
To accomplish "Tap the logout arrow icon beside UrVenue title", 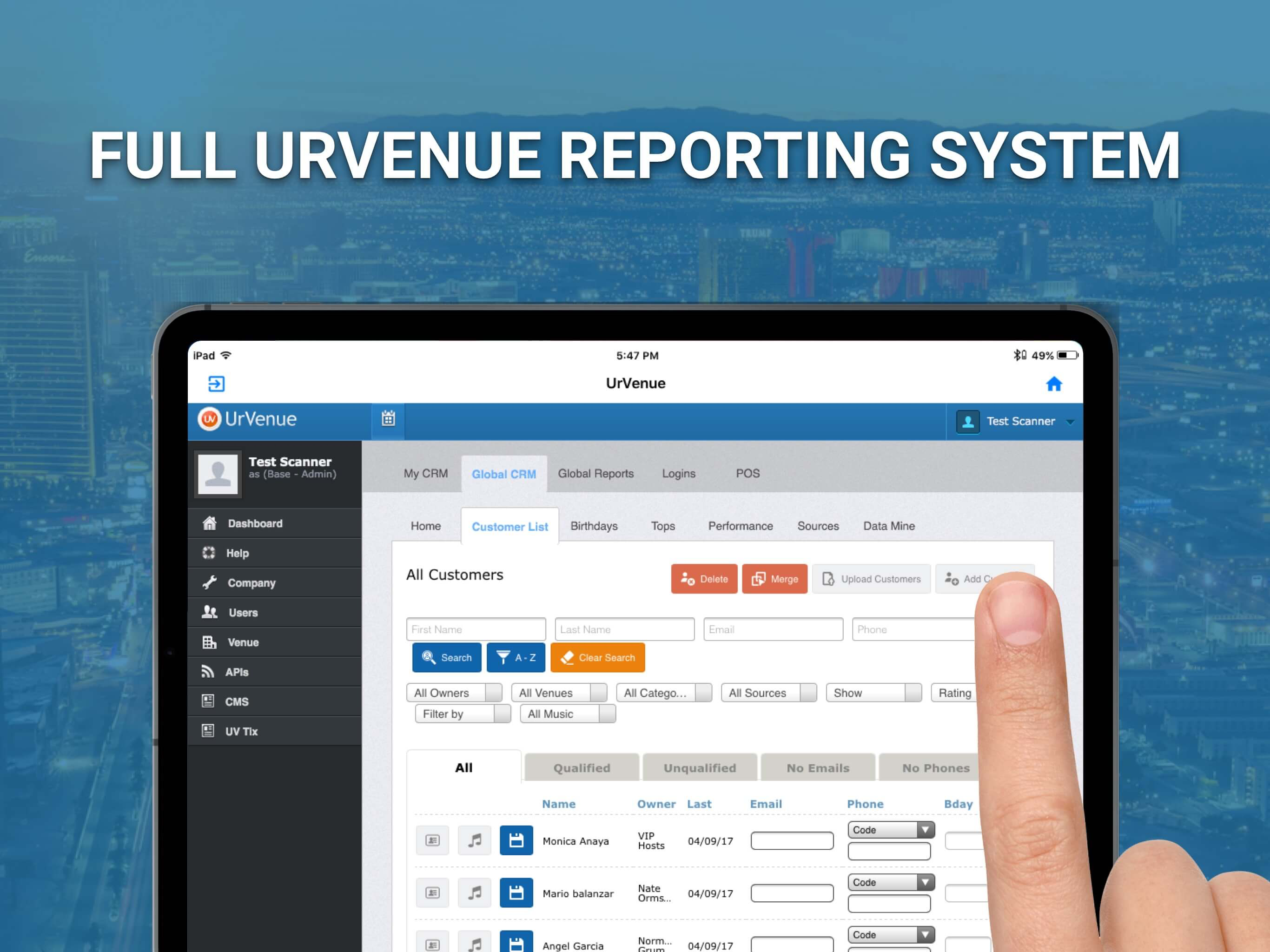I will [x=216, y=383].
